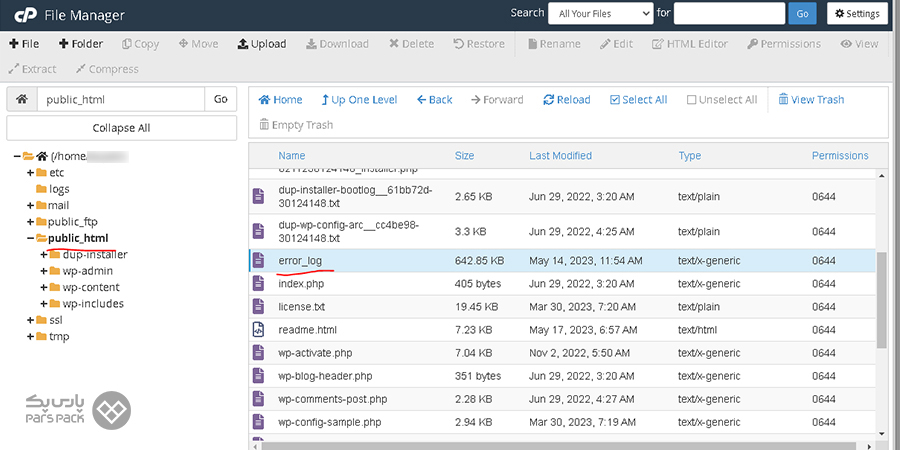Screen dimensions: 900x450
Task: Select the logs folder in tree
Action: pyautogui.click(x=52, y=189)
